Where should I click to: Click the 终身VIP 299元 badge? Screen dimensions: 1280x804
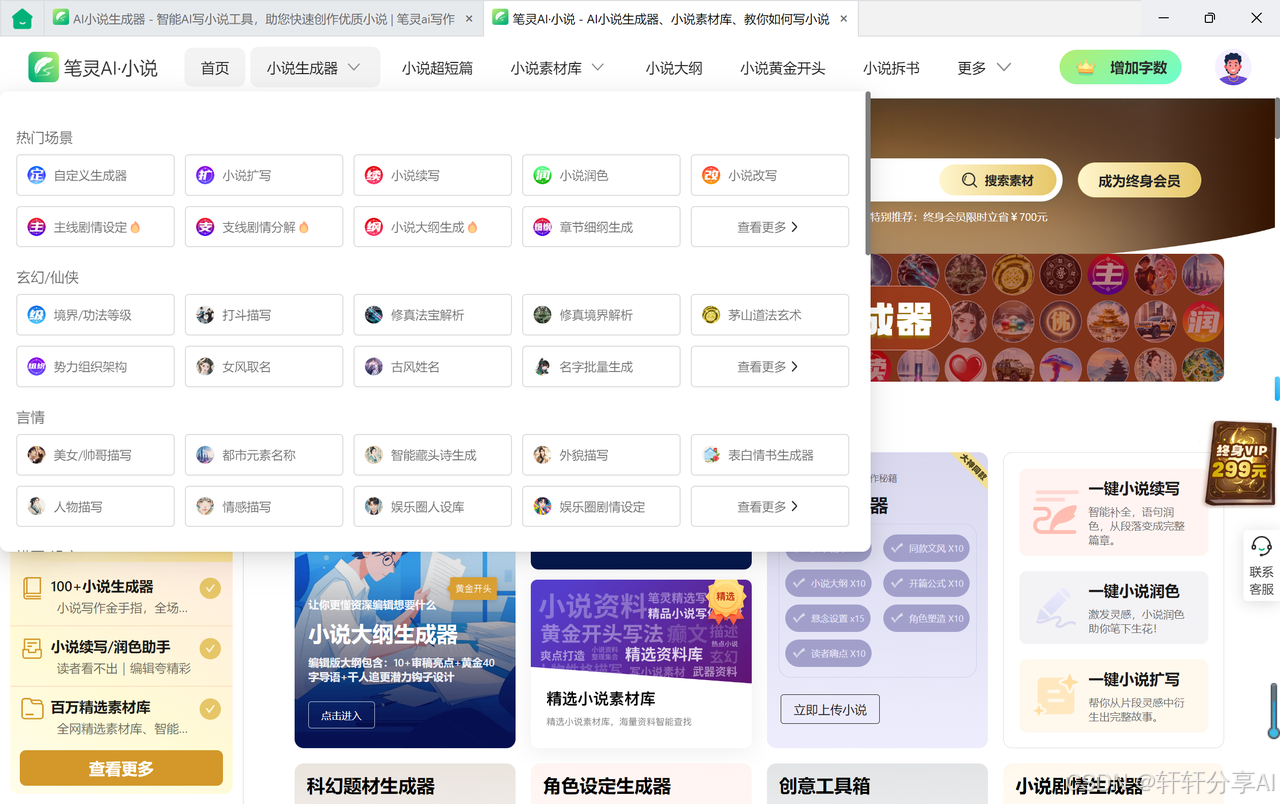pyautogui.click(x=1239, y=462)
